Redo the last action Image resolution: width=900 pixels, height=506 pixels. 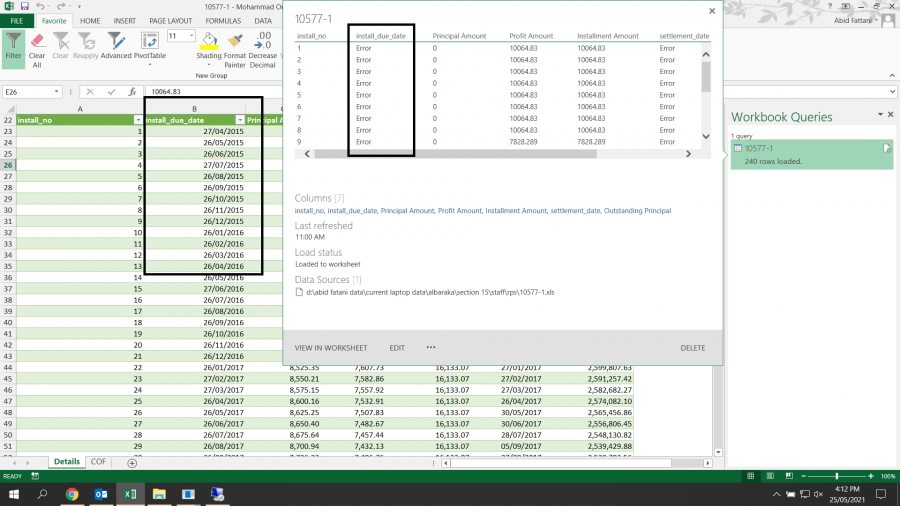tap(61, 6)
